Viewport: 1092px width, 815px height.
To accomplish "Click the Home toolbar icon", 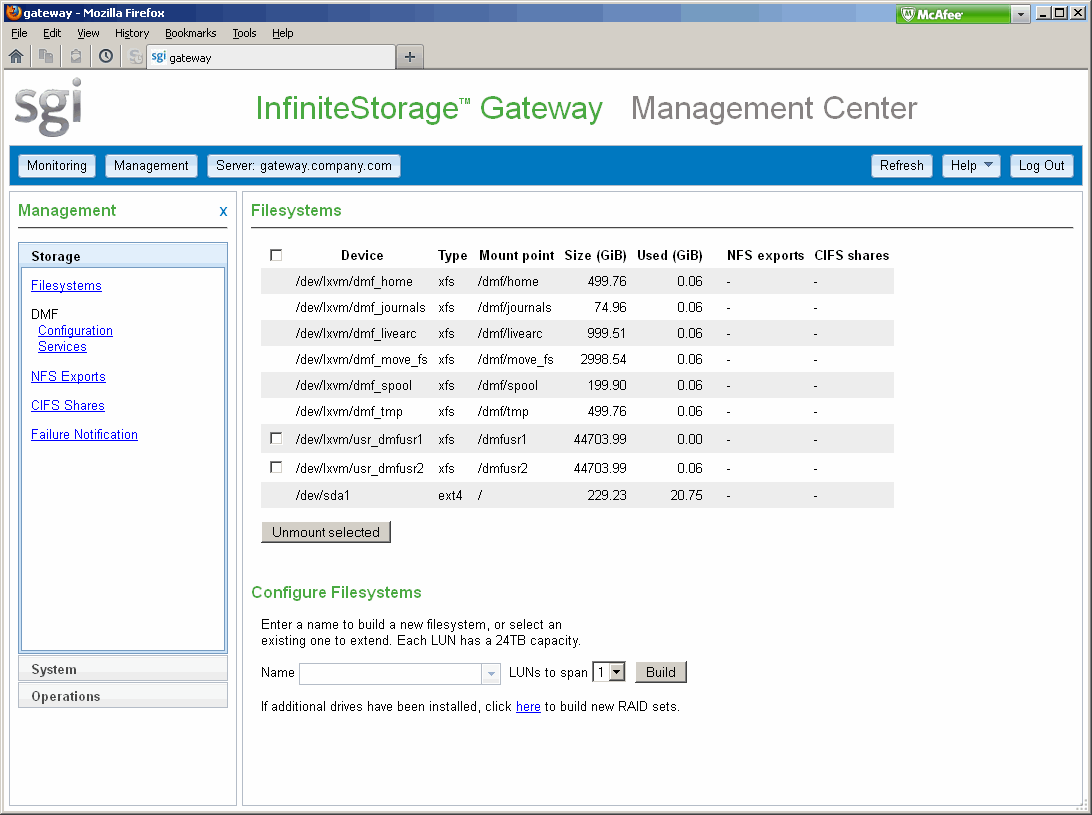I will click(16, 56).
